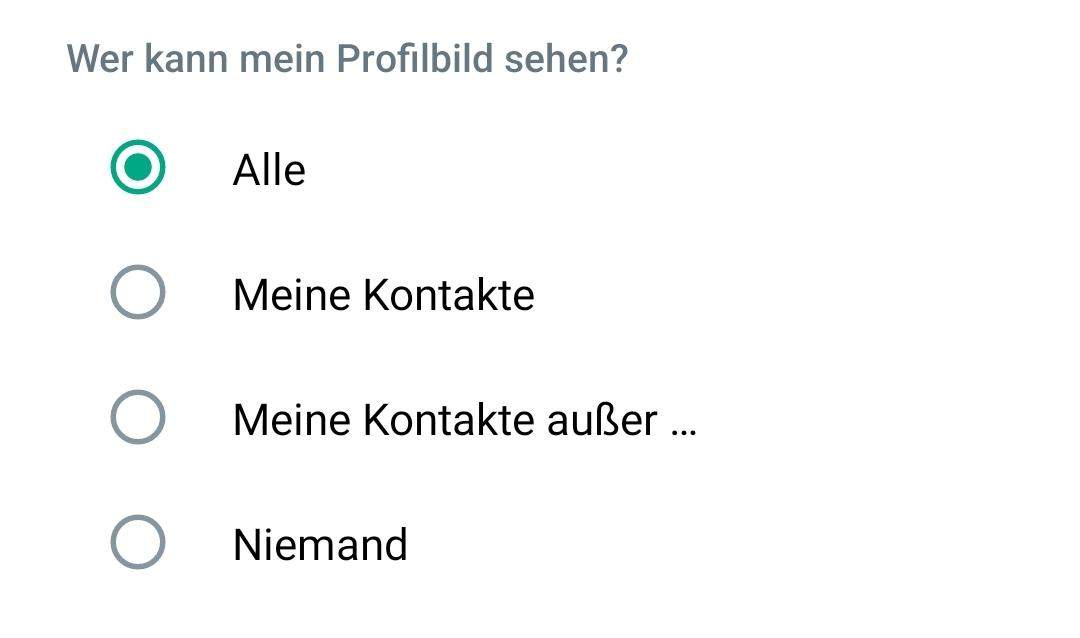The width and height of the screenshot is (1080, 638).
Task: Click the green selected circle icon
Action: click(x=137, y=169)
